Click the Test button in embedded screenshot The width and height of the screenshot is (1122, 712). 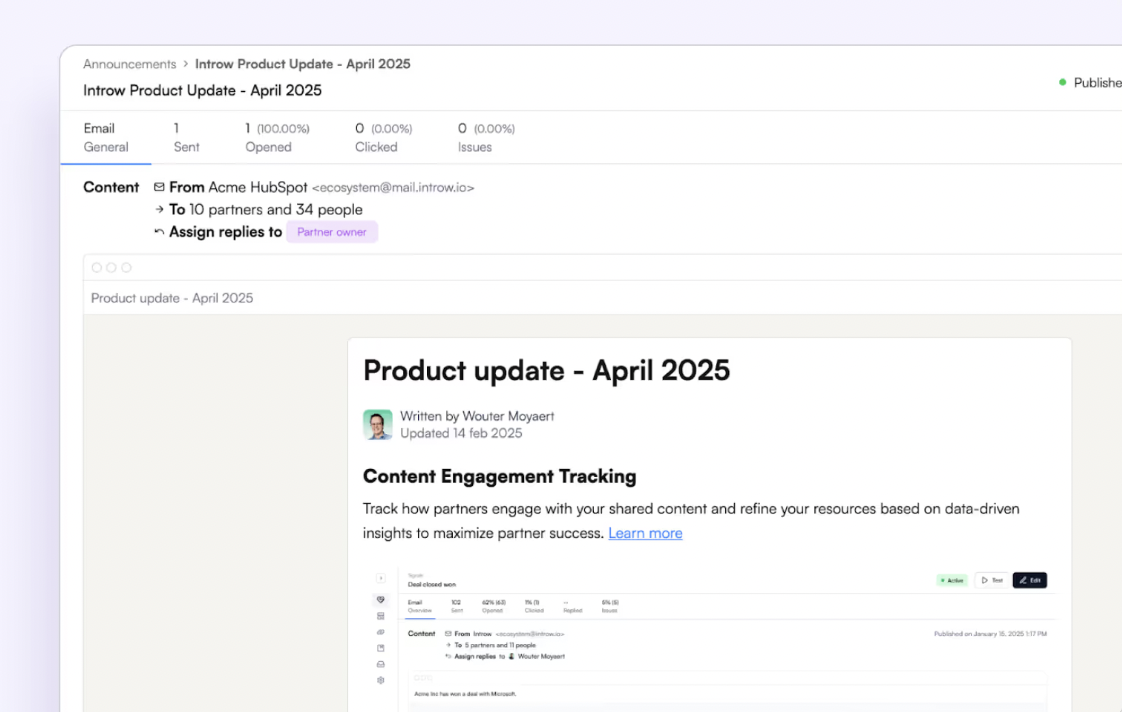992,580
